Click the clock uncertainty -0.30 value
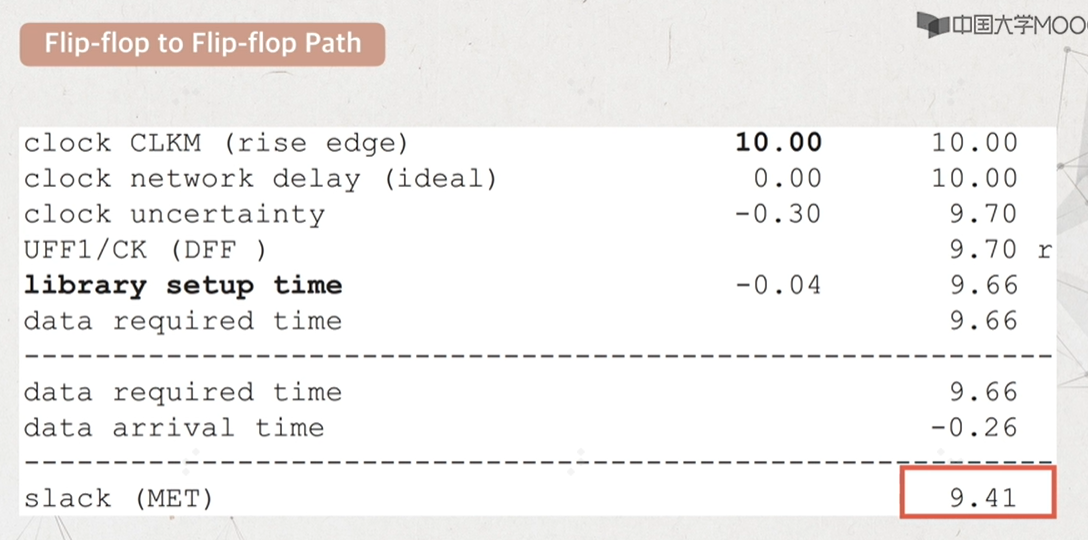This screenshot has height=540, width=1088. point(778,214)
